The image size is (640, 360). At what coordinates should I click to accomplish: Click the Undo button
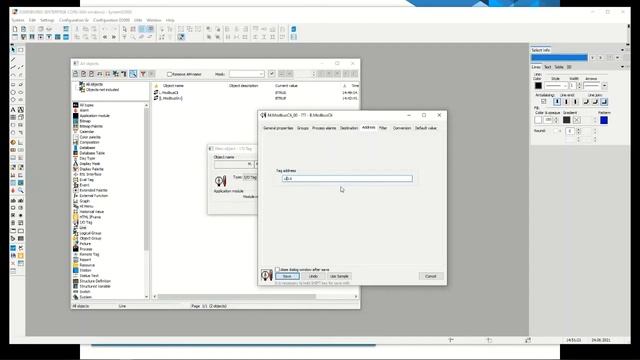tap(313, 276)
